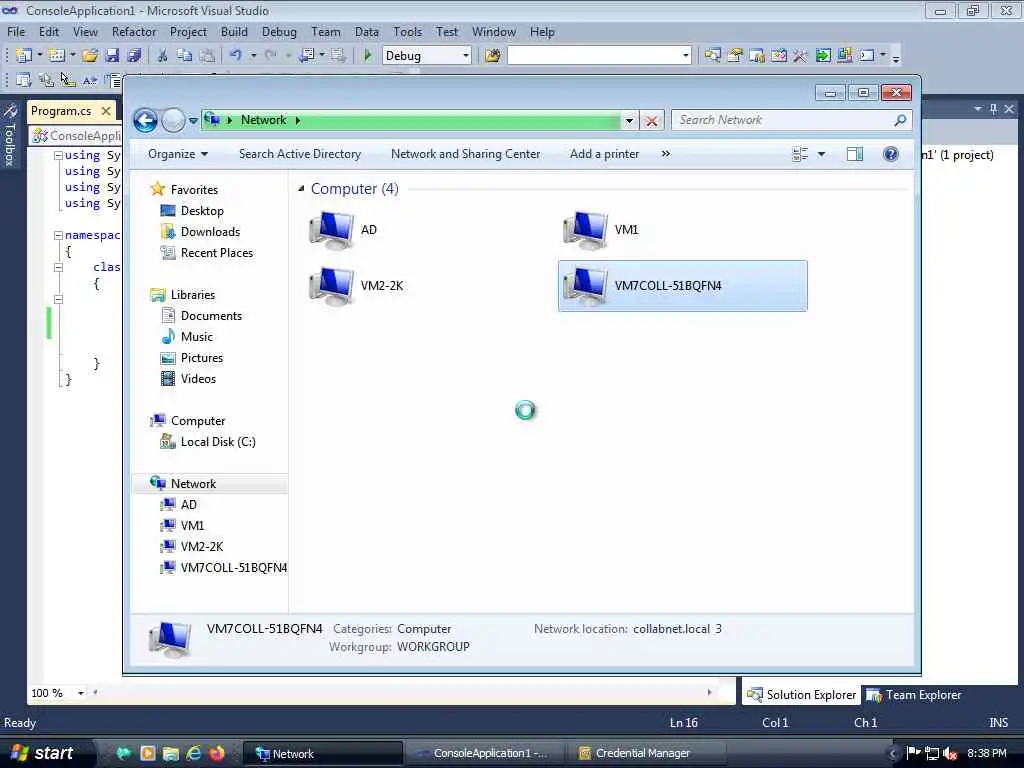The width and height of the screenshot is (1024, 768).
Task: Click the Navigate Backward icon
Action: point(306,56)
